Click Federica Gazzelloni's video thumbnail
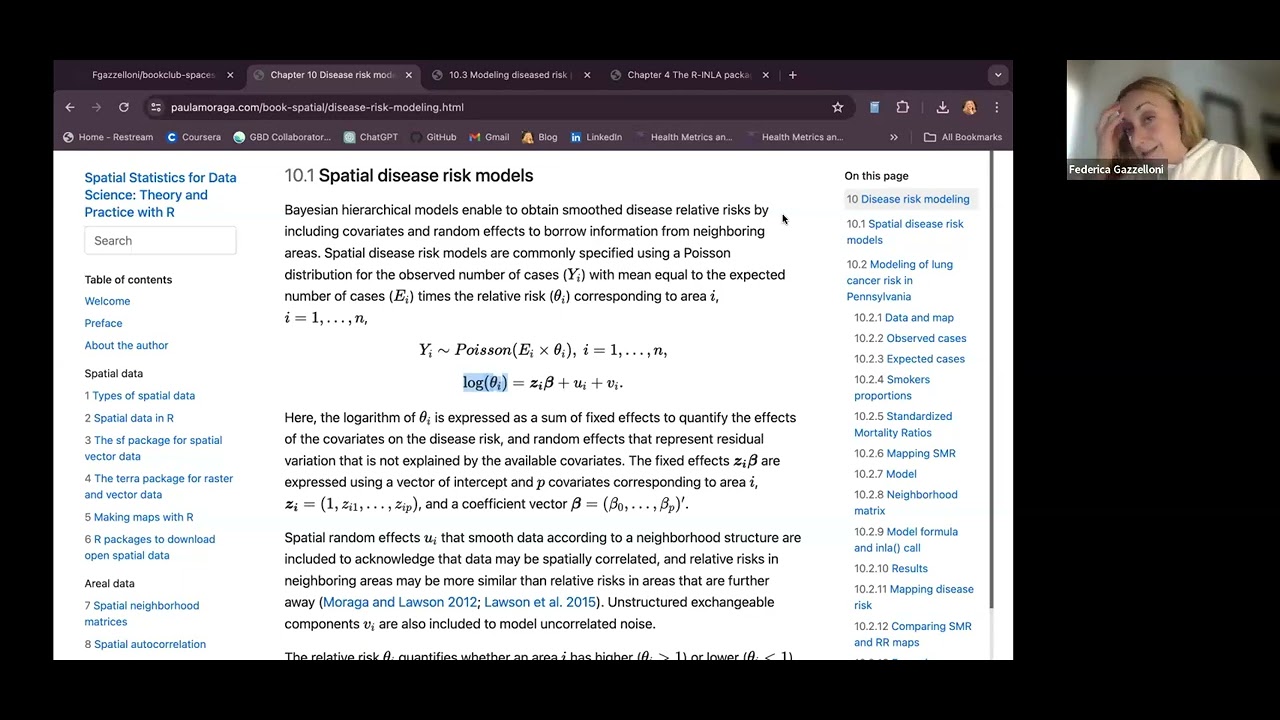Image resolution: width=1280 pixels, height=720 pixels. (1173, 120)
